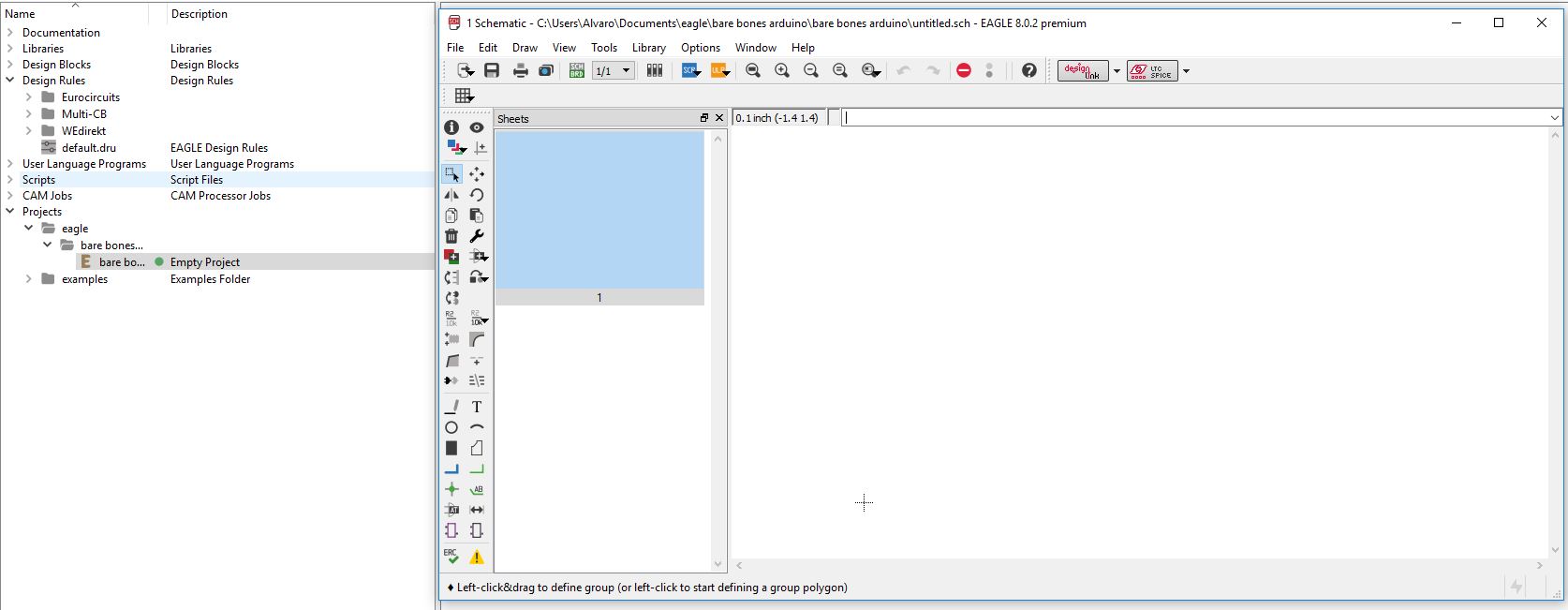Open the Edit menu

(488, 48)
